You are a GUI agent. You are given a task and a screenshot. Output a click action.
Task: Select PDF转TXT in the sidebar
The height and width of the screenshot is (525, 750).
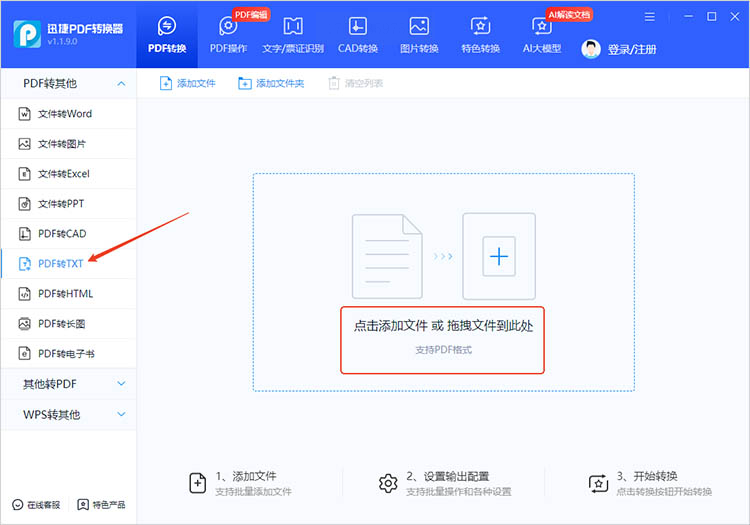pyautogui.click(x=68, y=263)
